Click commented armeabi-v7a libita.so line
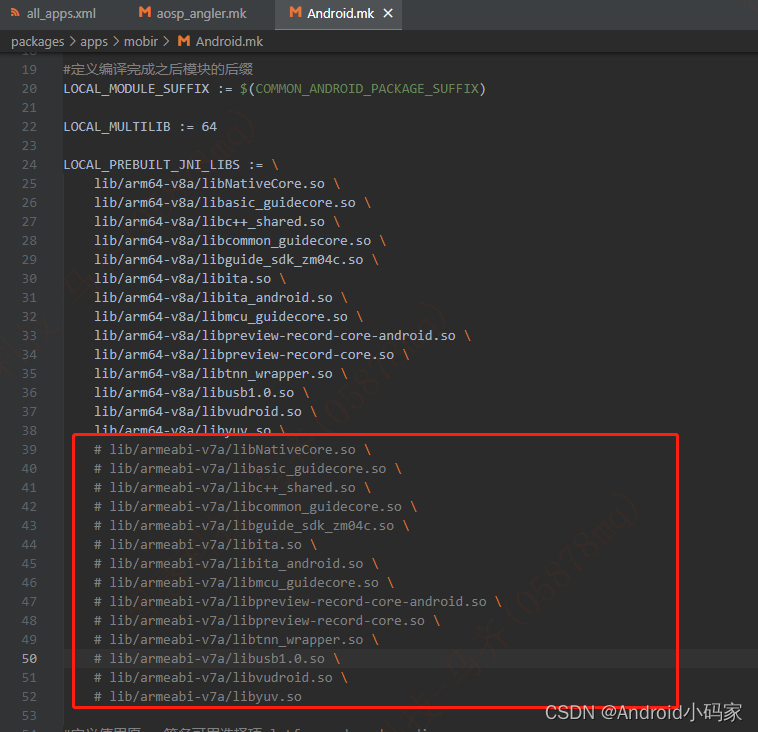758x732 pixels. coord(205,544)
